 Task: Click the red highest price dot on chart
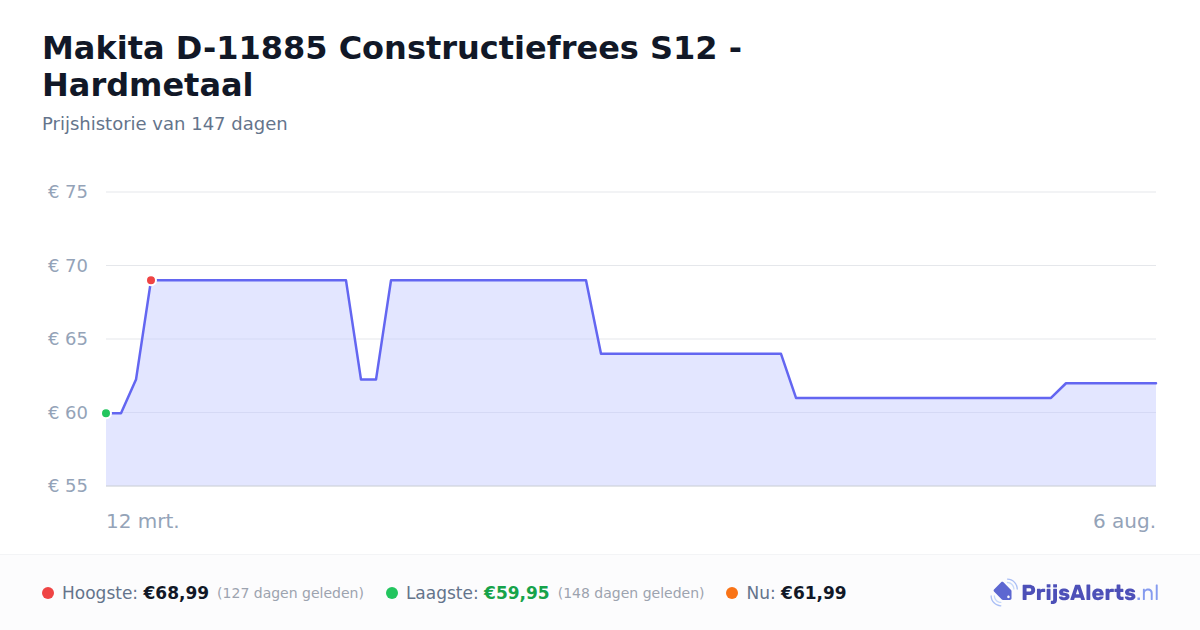click(151, 280)
